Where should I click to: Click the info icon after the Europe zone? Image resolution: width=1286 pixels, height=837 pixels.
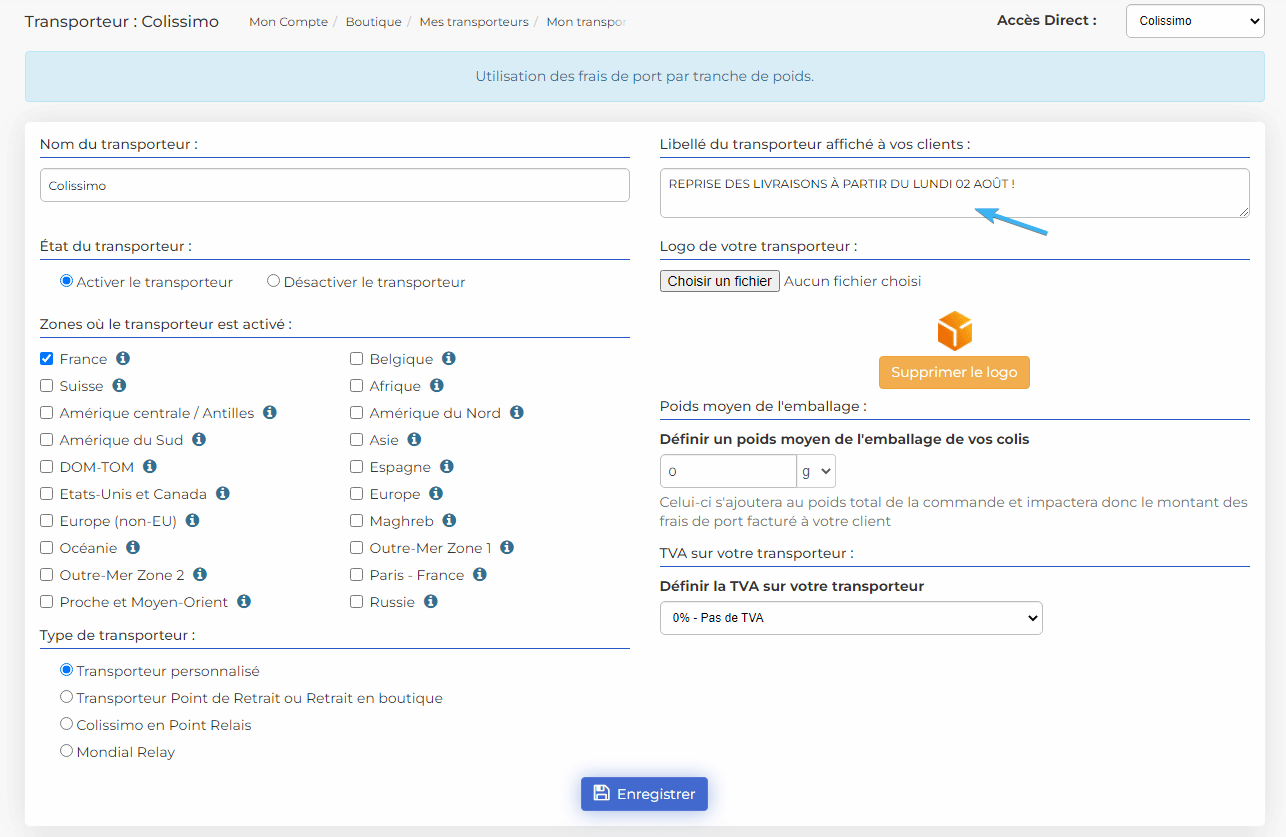click(x=436, y=493)
